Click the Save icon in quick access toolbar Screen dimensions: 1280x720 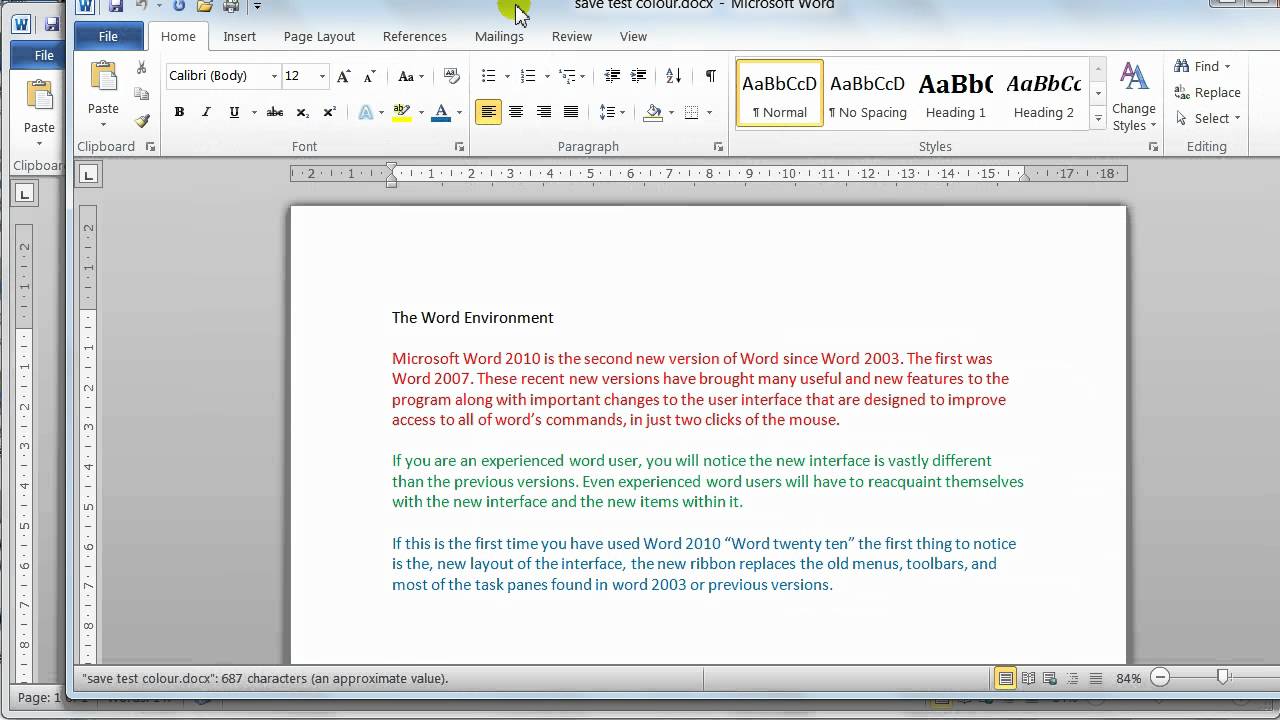[116, 6]
